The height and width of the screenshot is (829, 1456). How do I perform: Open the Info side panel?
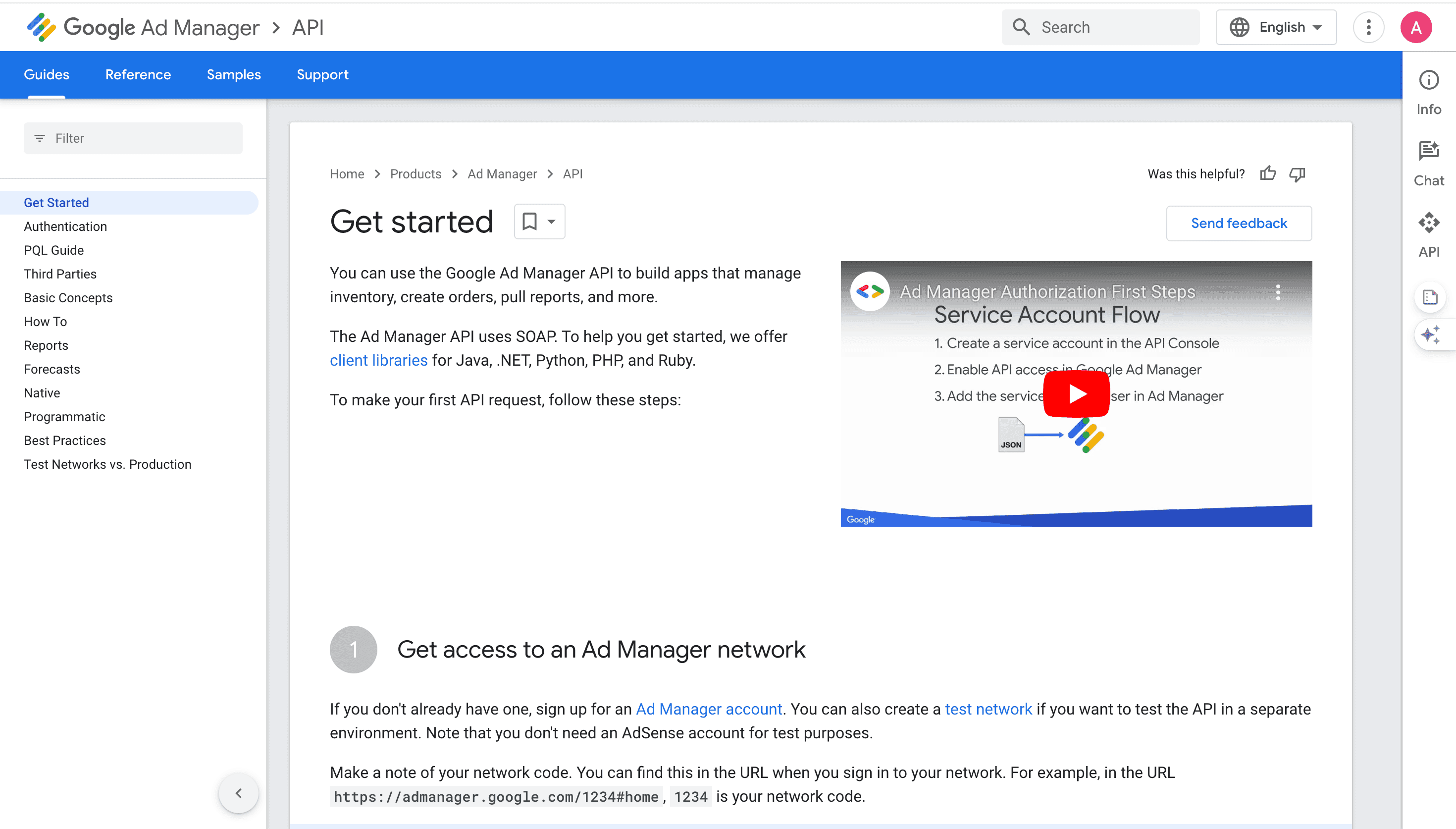point(1429,92)
